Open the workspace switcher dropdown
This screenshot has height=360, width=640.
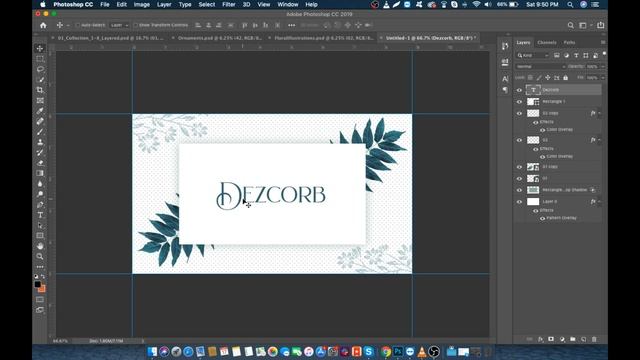point(584,25)
